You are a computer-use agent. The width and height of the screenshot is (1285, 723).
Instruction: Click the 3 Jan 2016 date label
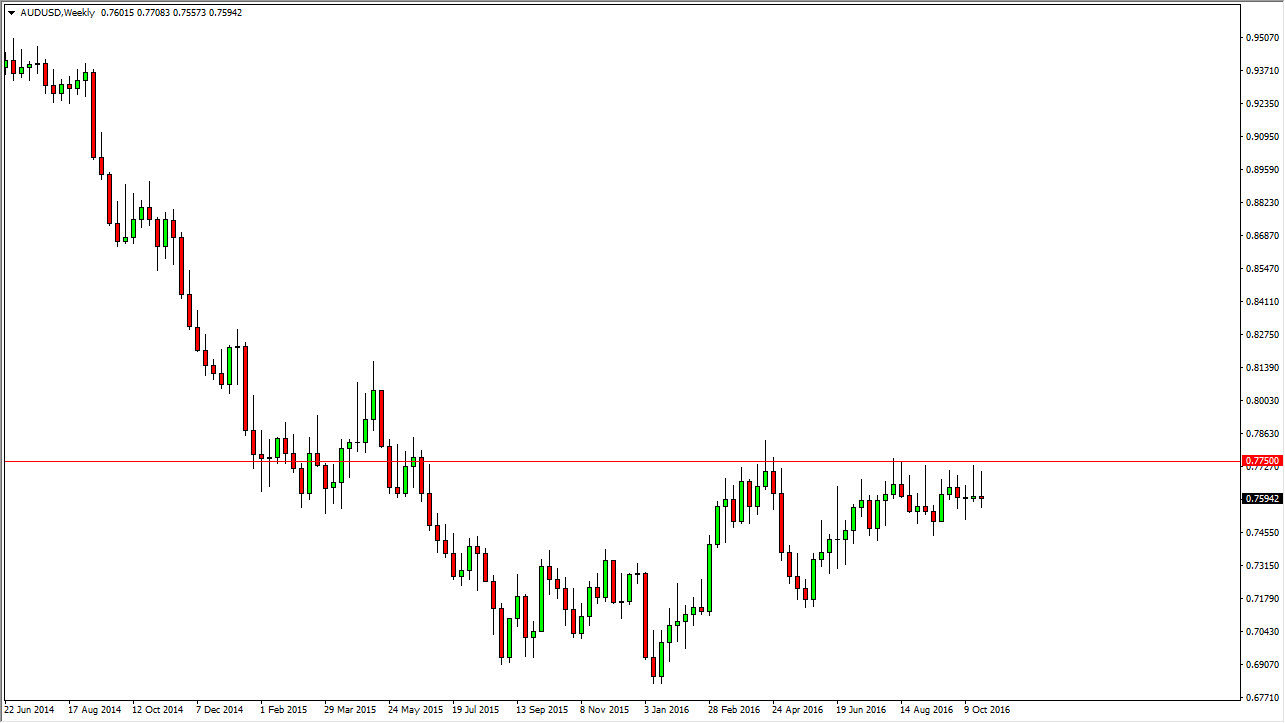coord(666,709)
